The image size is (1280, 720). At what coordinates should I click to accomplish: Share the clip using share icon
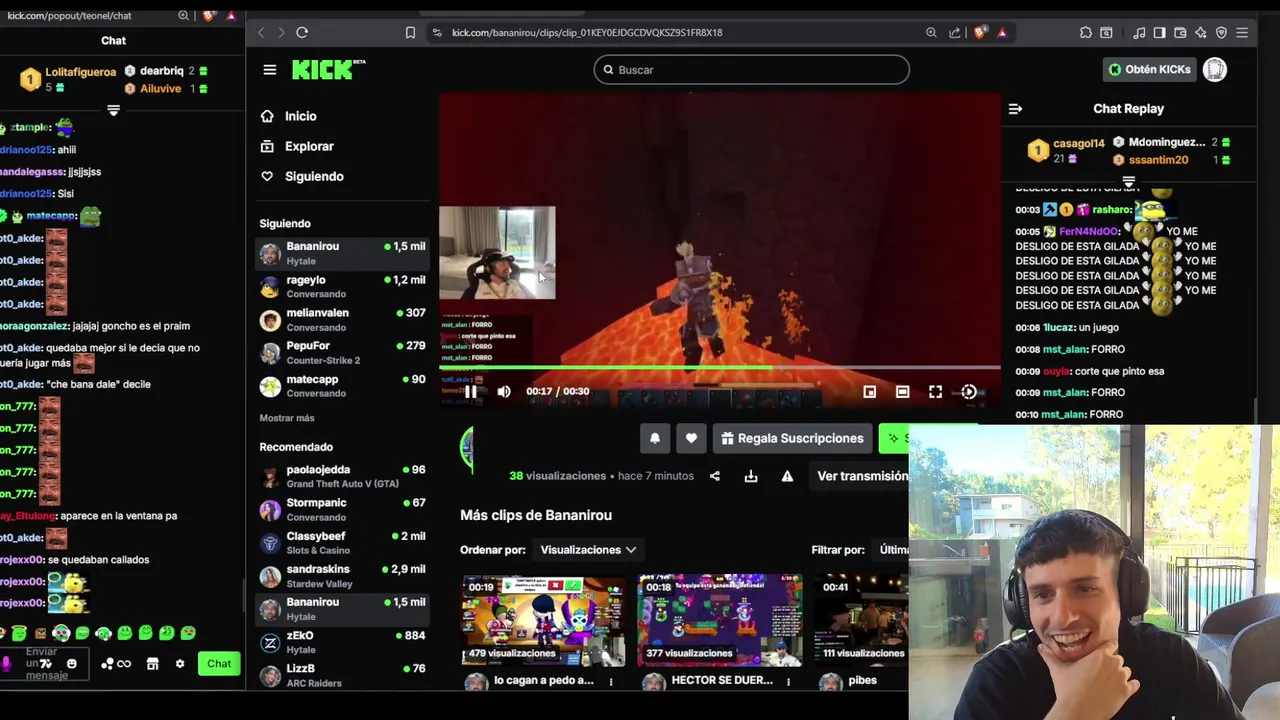click(715, 476)
